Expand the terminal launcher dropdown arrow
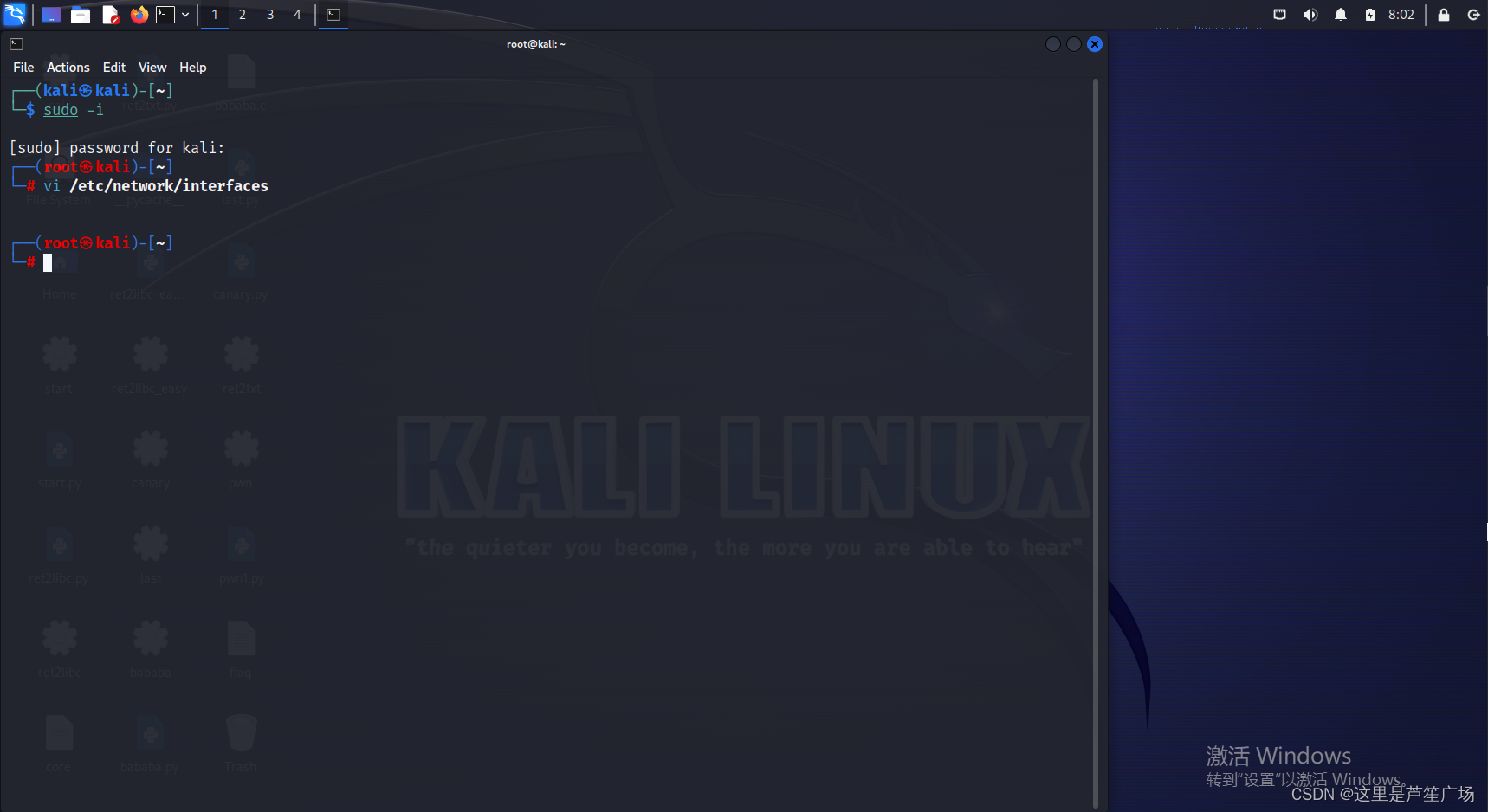 [x=185, y=15]
